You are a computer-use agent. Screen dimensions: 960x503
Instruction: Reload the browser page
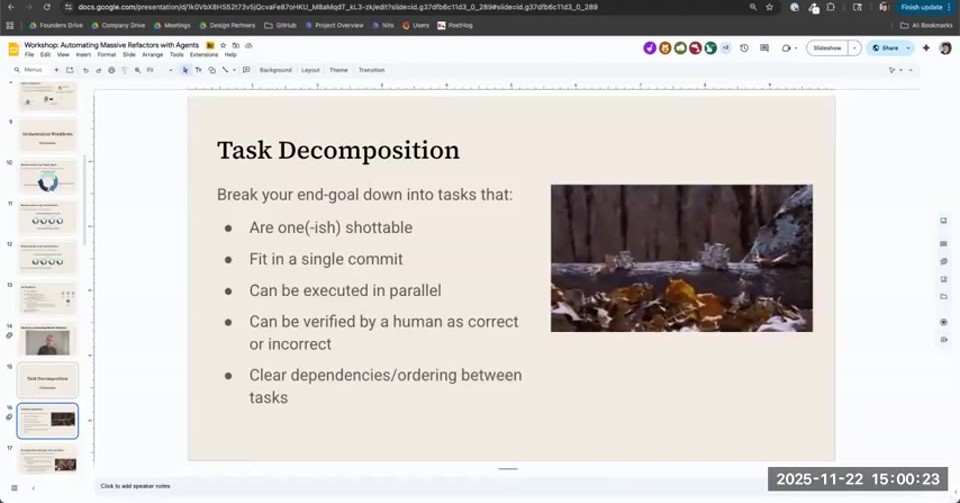[47, 7]
